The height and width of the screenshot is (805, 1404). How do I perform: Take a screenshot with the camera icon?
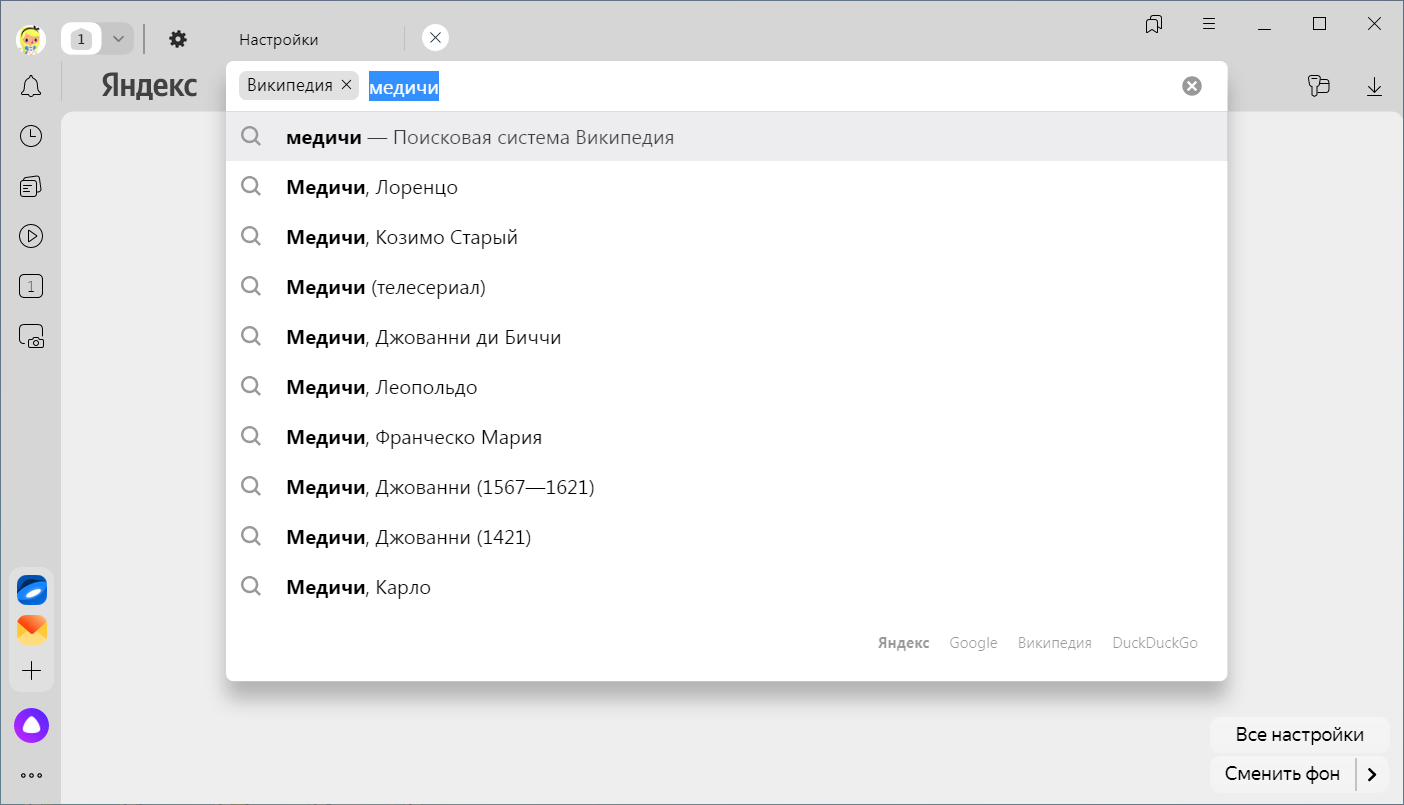(31, 336)
